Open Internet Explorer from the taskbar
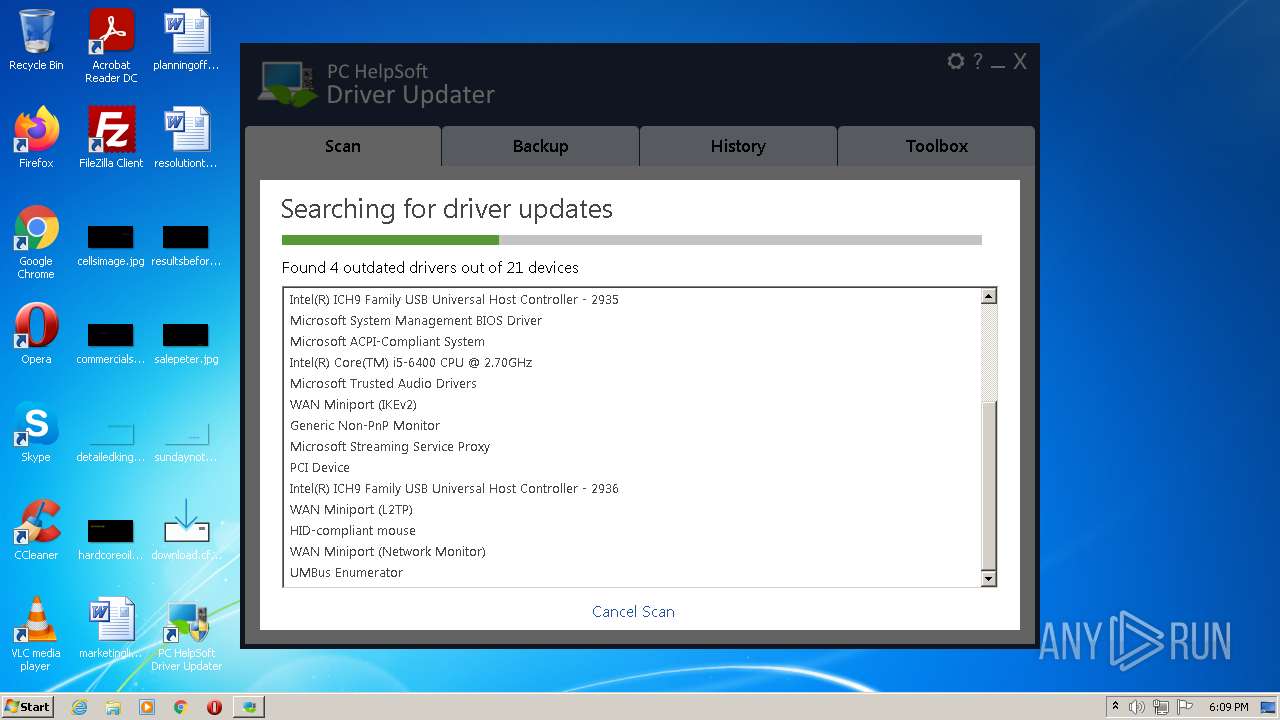Viewport: 1280px width, 720px height. click(x=80, y=707)
